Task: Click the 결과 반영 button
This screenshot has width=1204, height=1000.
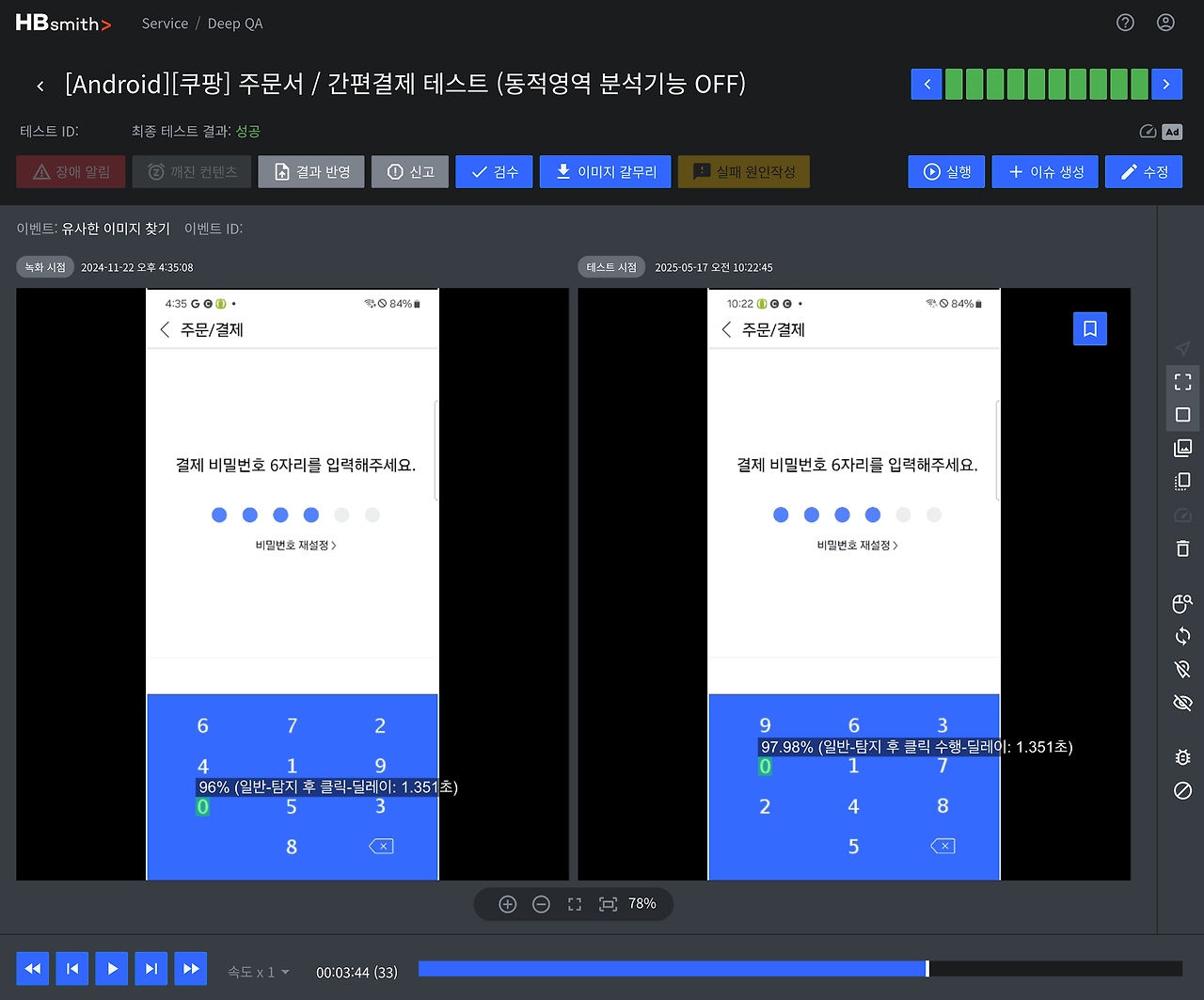Action: (x=311, y=172)
